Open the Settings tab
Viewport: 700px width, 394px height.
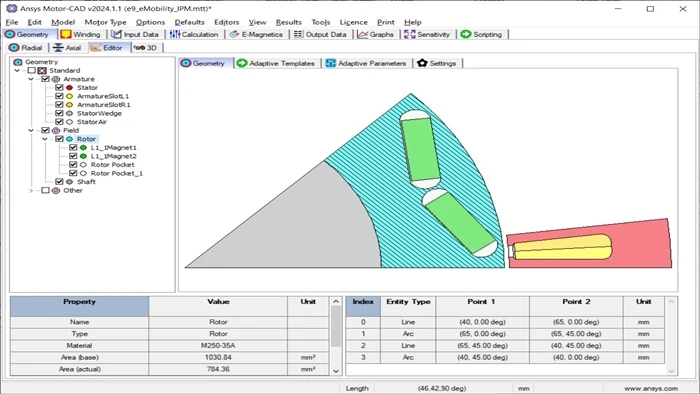tap(437, 63)
